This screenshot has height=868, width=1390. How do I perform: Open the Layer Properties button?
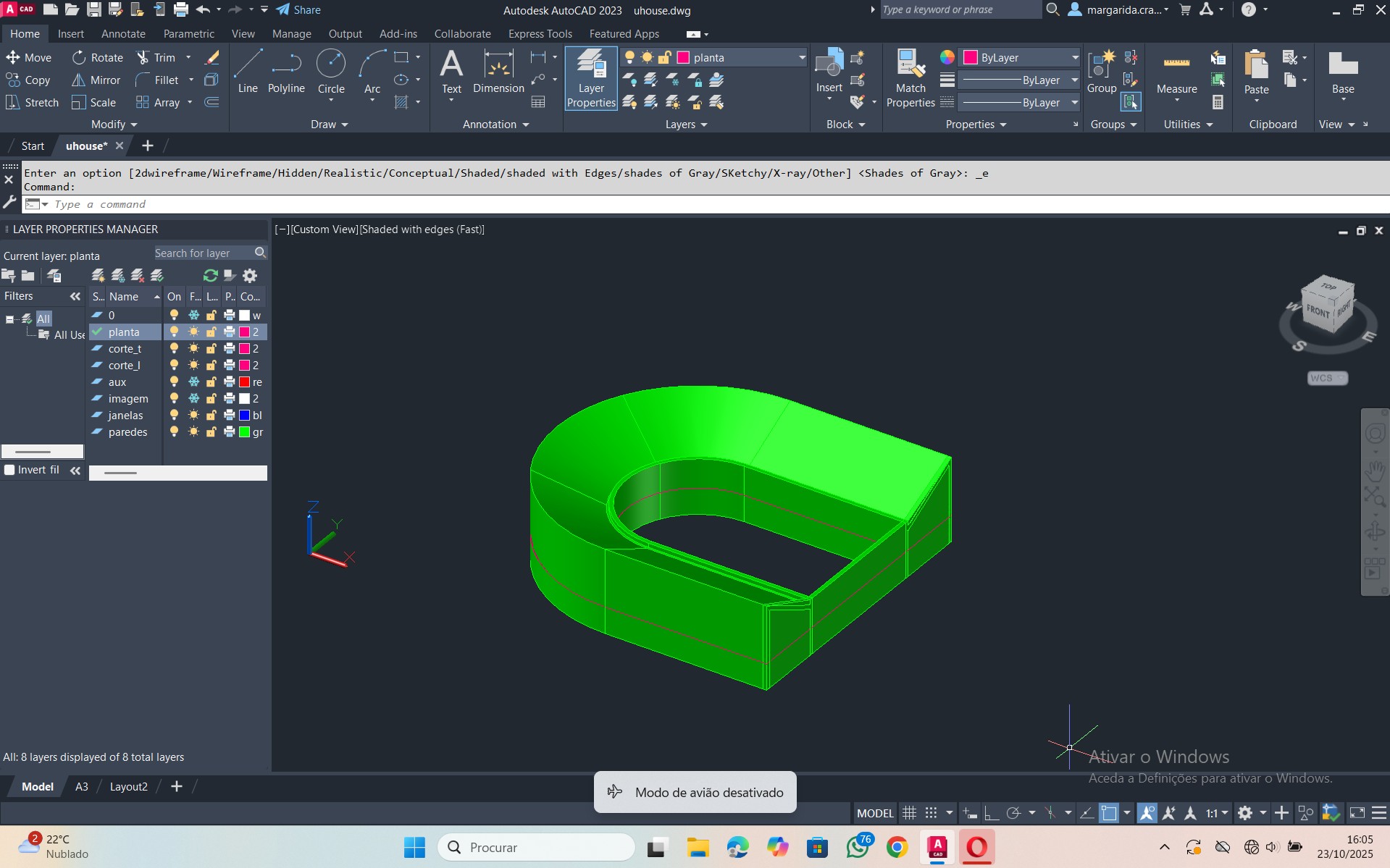coord(591,78)
